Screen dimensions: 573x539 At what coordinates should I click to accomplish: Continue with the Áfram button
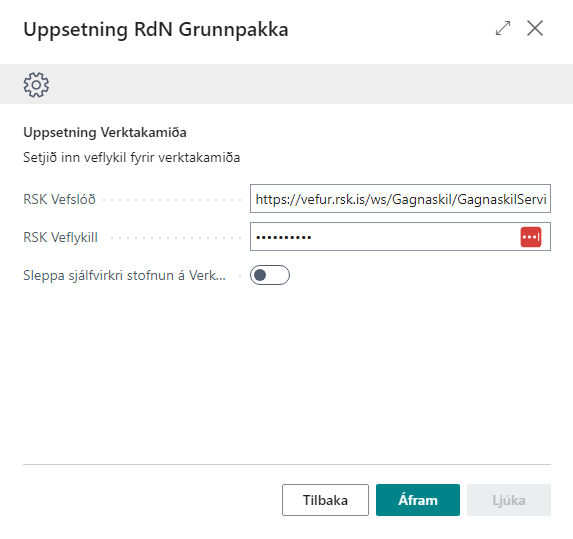(x=418, y=500)
